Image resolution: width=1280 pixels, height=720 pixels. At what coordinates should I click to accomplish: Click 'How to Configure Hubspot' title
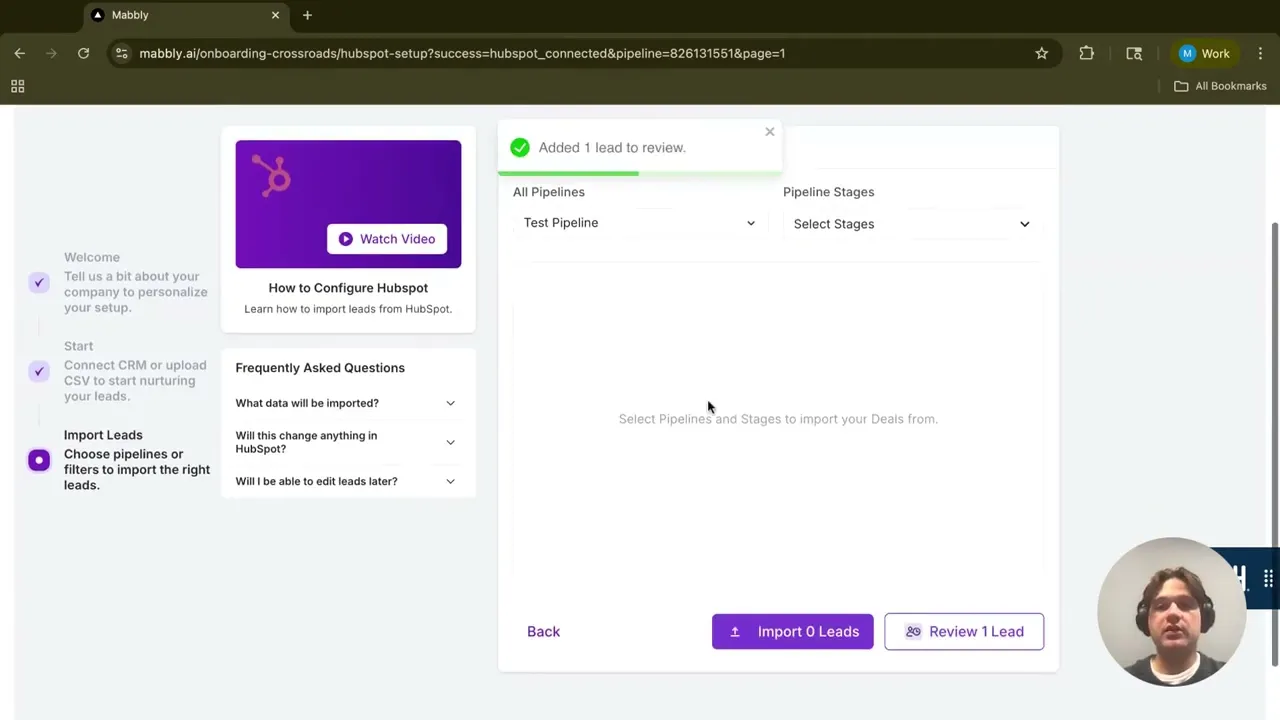348,288
